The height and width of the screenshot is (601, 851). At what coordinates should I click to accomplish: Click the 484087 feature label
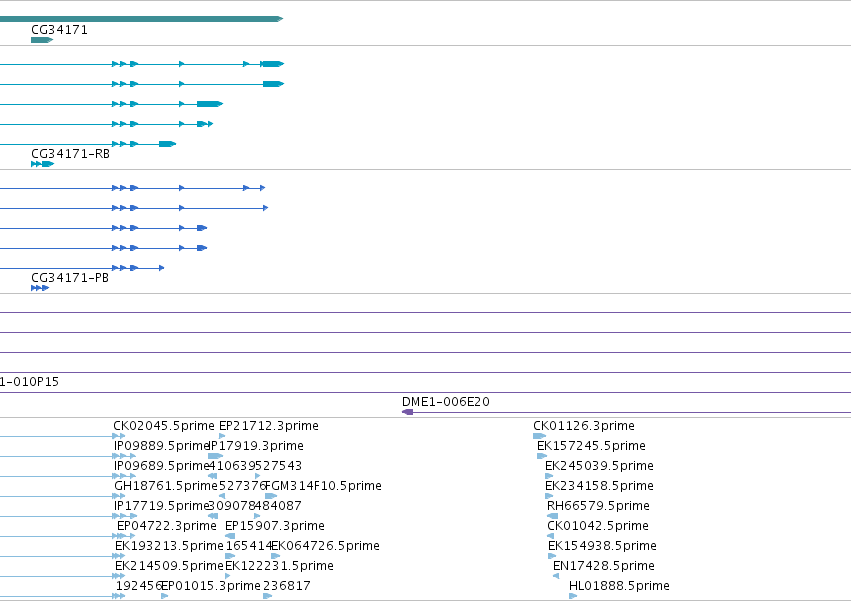coord(278,506)
